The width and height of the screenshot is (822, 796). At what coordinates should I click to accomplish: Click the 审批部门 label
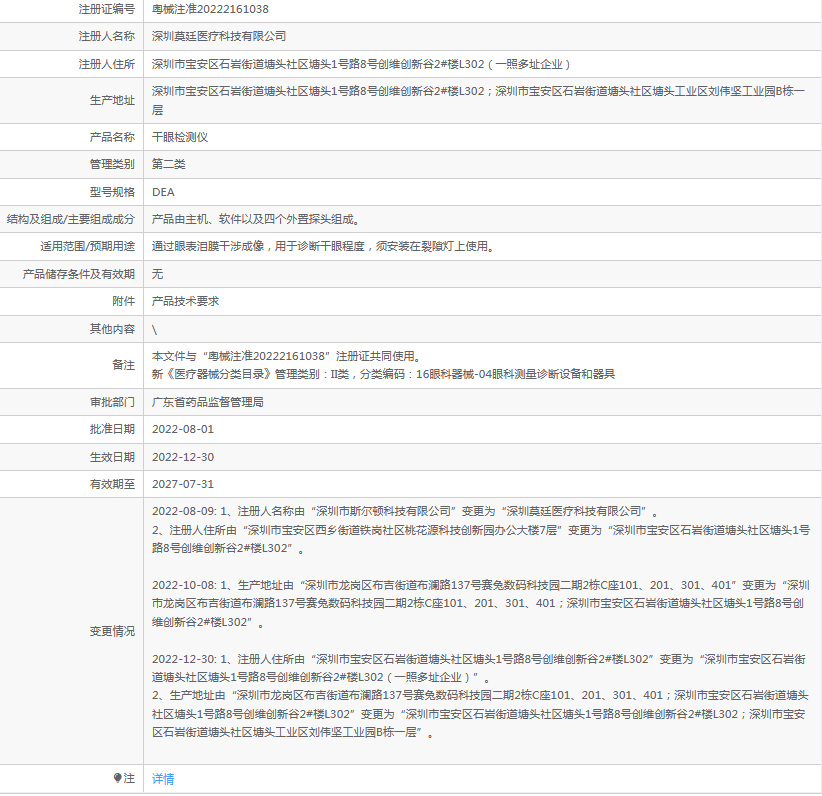pyautogui.click(x=112, y=402)
